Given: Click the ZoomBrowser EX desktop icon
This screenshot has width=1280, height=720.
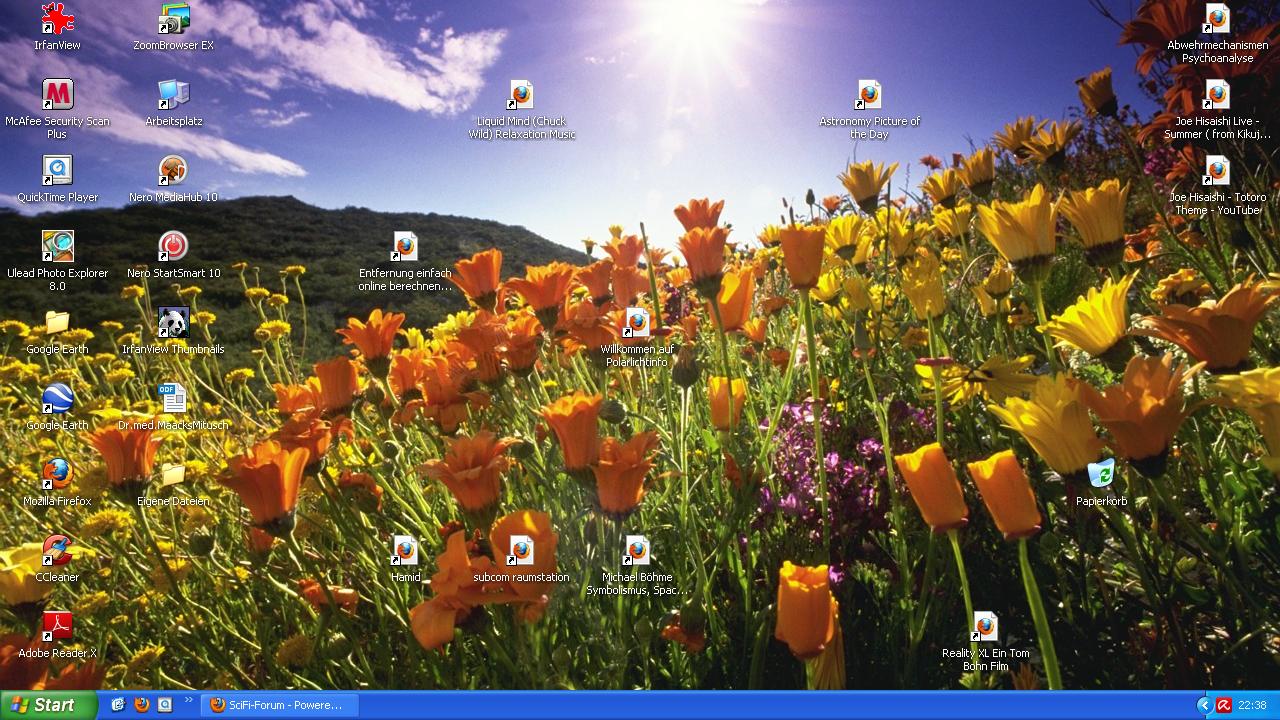Looking at the screenshot, I should point(173,20).
